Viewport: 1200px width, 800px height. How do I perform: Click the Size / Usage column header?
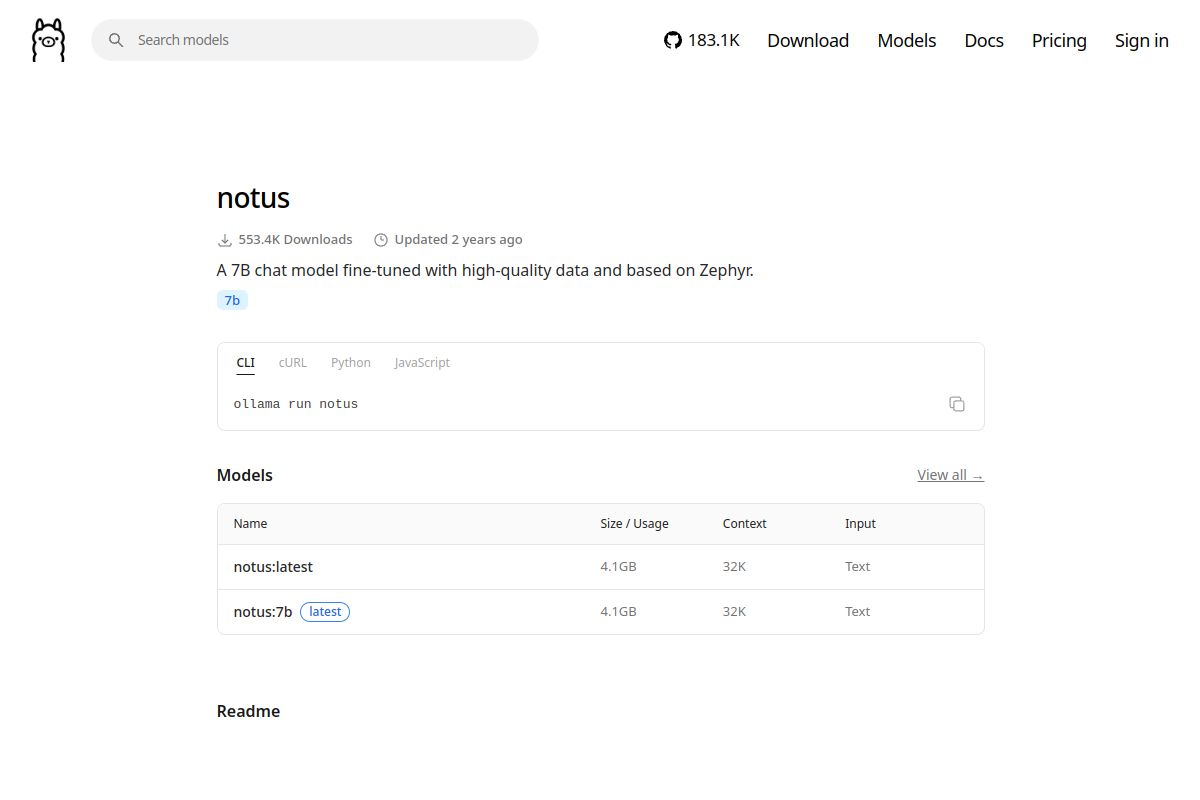[634, 524]
